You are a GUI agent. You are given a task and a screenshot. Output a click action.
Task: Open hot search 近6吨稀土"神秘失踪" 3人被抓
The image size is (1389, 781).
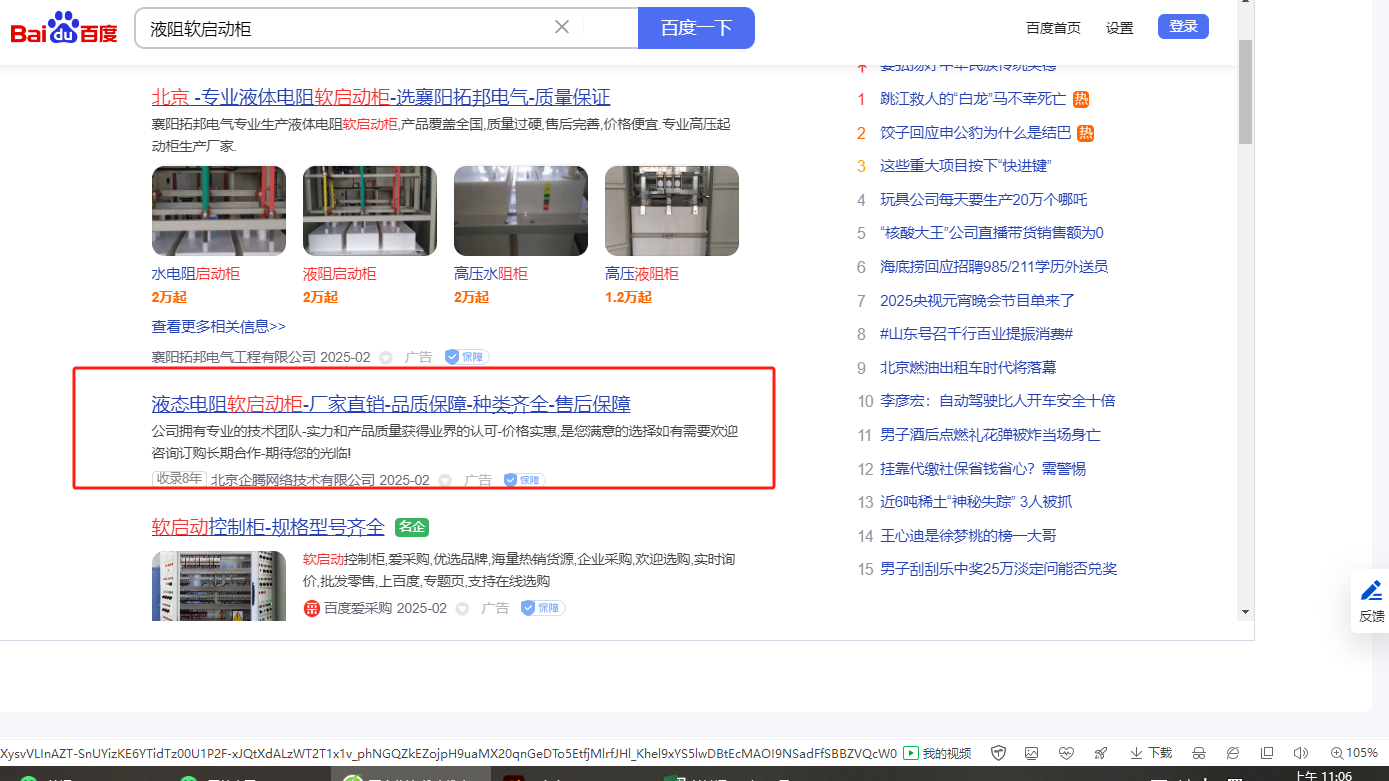point(976,502)
